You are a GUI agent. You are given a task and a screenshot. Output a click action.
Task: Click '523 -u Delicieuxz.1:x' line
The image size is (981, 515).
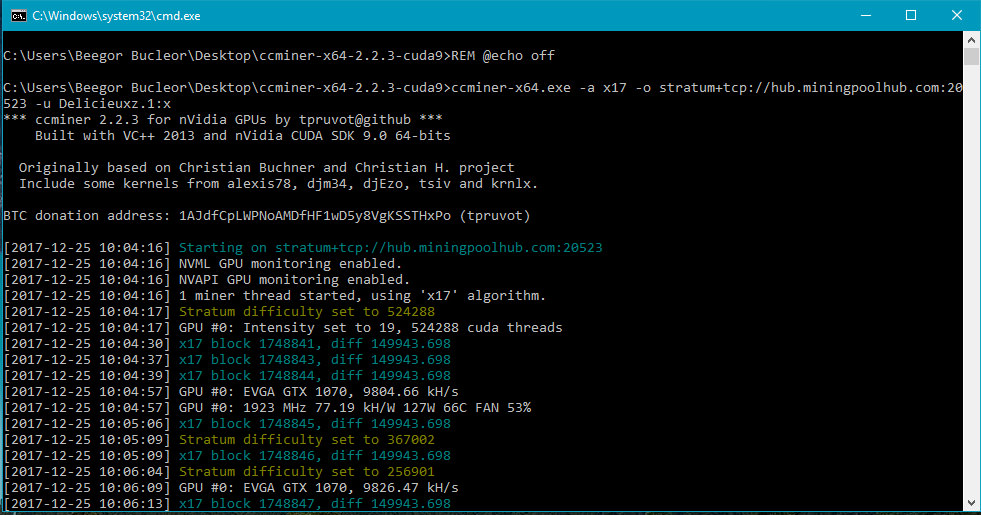(87, 103)
